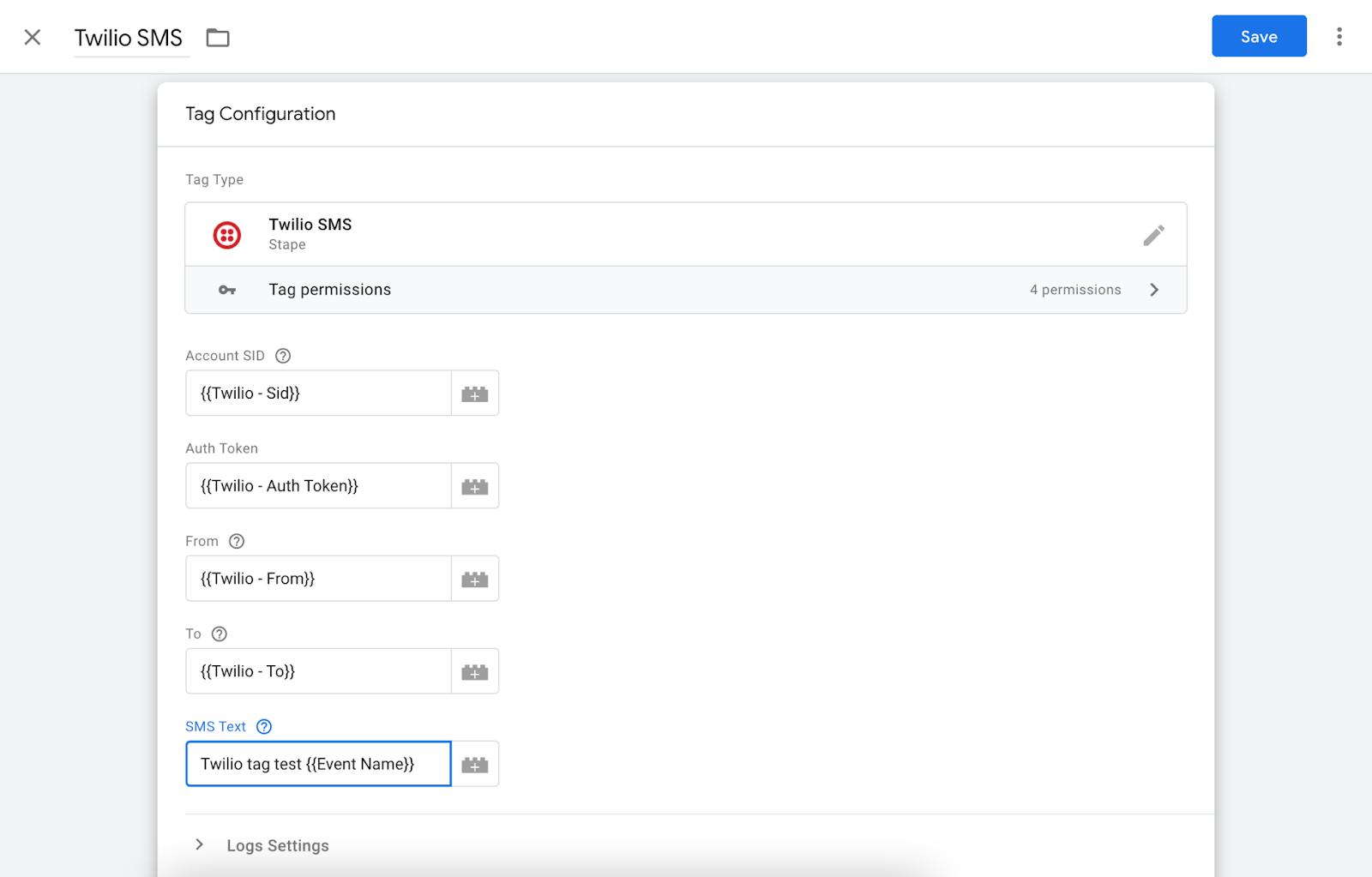Insert variable into Auth Token field
1372x877 pixels.
point(475,486)
